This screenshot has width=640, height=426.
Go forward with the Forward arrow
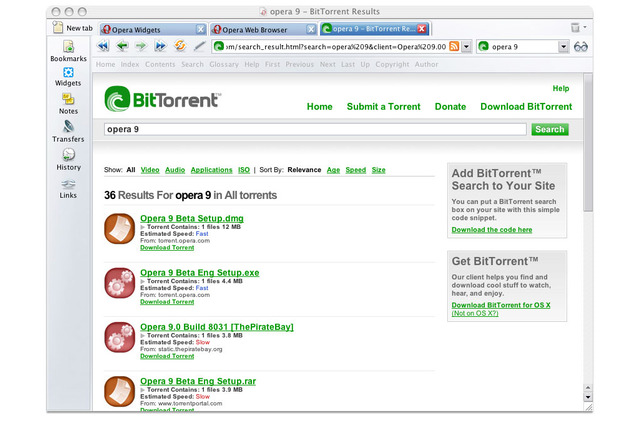pyautogui.click(x=141, y=46)
